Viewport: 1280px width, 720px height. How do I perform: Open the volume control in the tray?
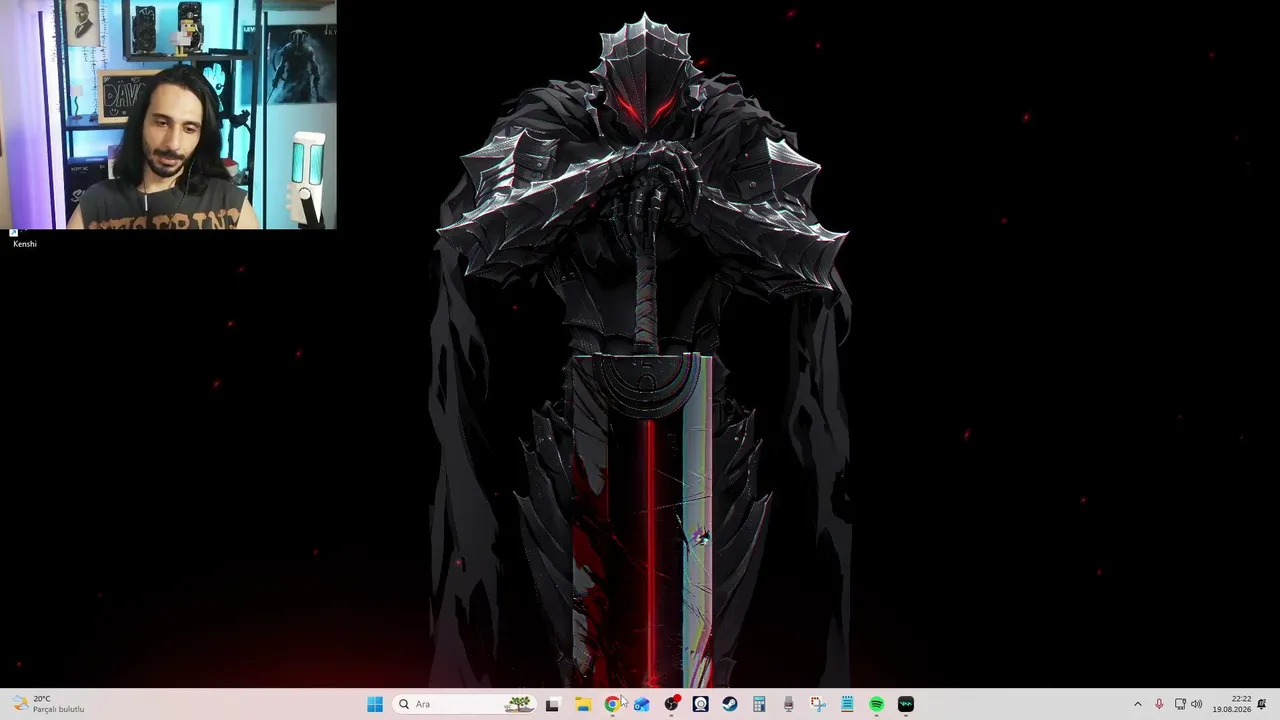pos(1197,704)
